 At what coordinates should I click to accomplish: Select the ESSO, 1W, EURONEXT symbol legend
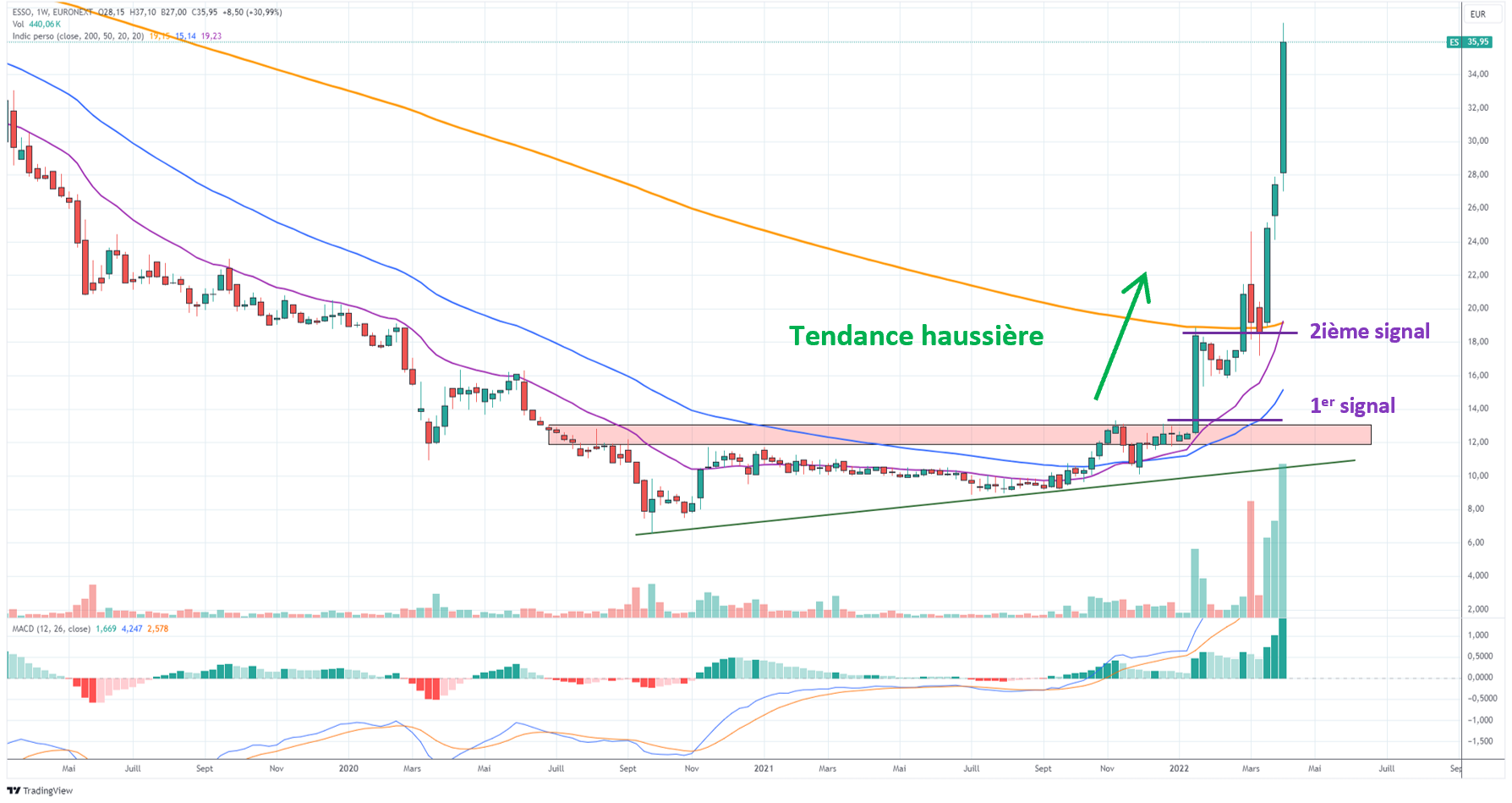(x=52, y=13)
